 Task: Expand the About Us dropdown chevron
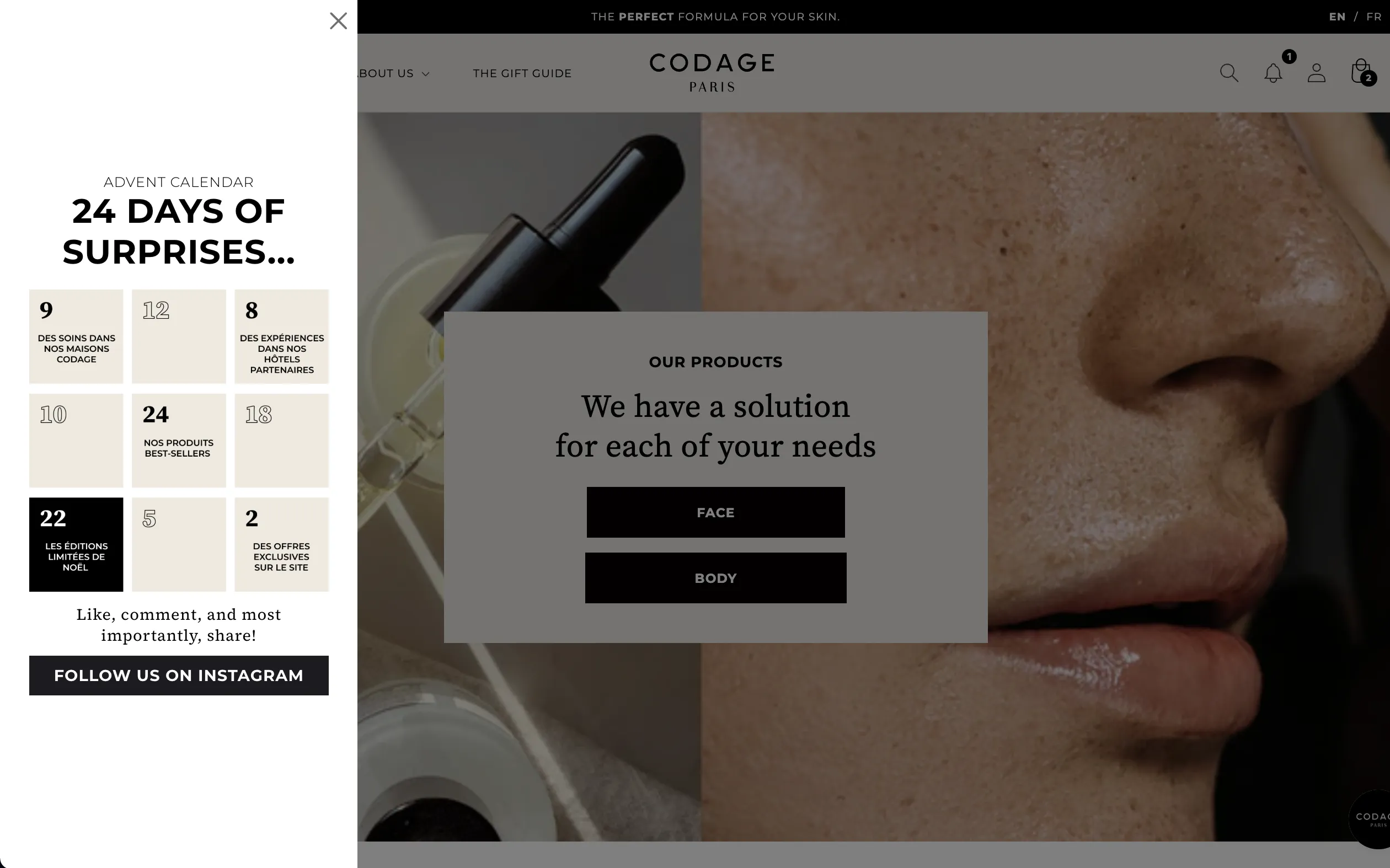pos(425,73)
